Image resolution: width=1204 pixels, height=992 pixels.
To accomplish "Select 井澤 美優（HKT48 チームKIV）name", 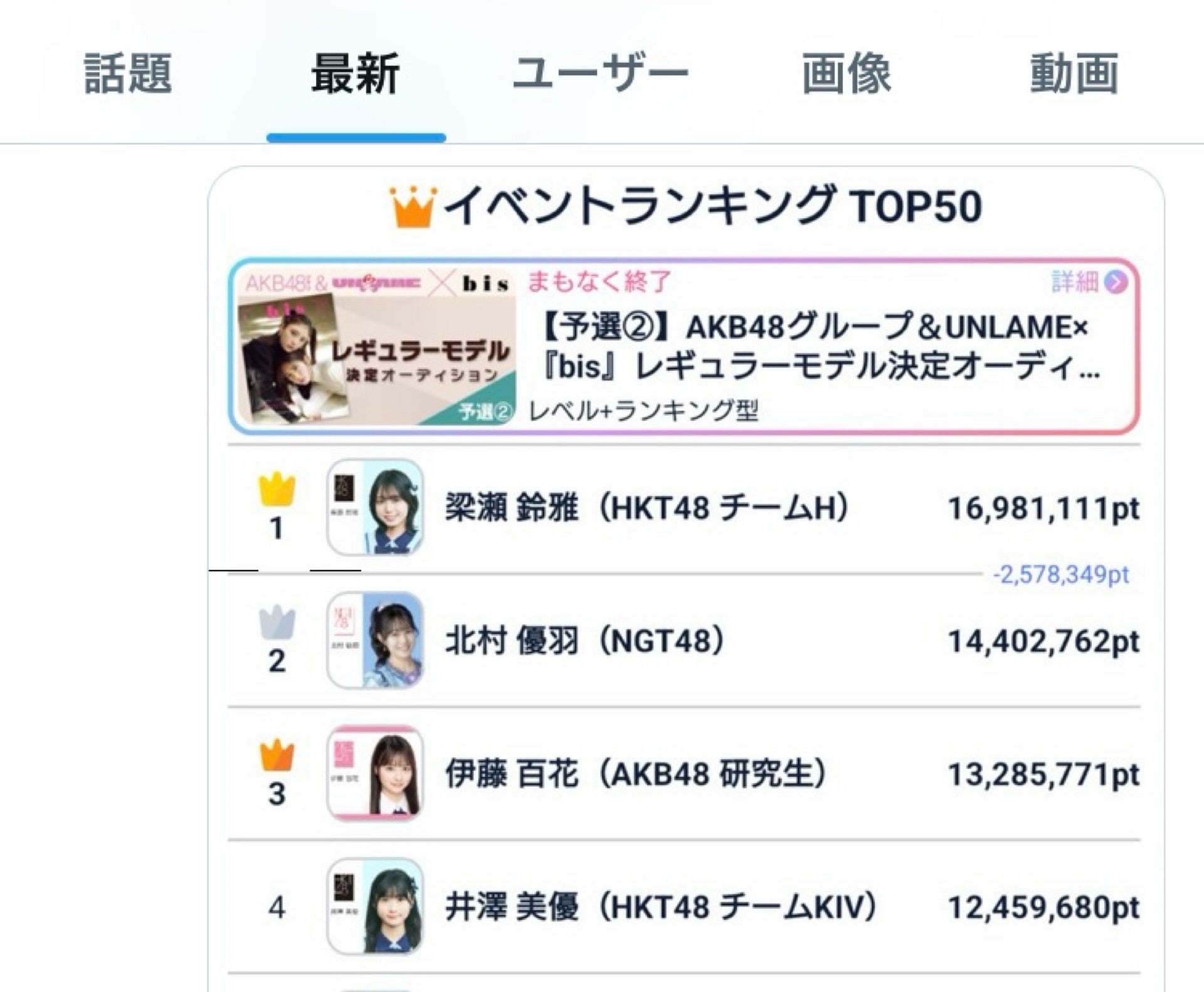I will click(x=661, y=907).
